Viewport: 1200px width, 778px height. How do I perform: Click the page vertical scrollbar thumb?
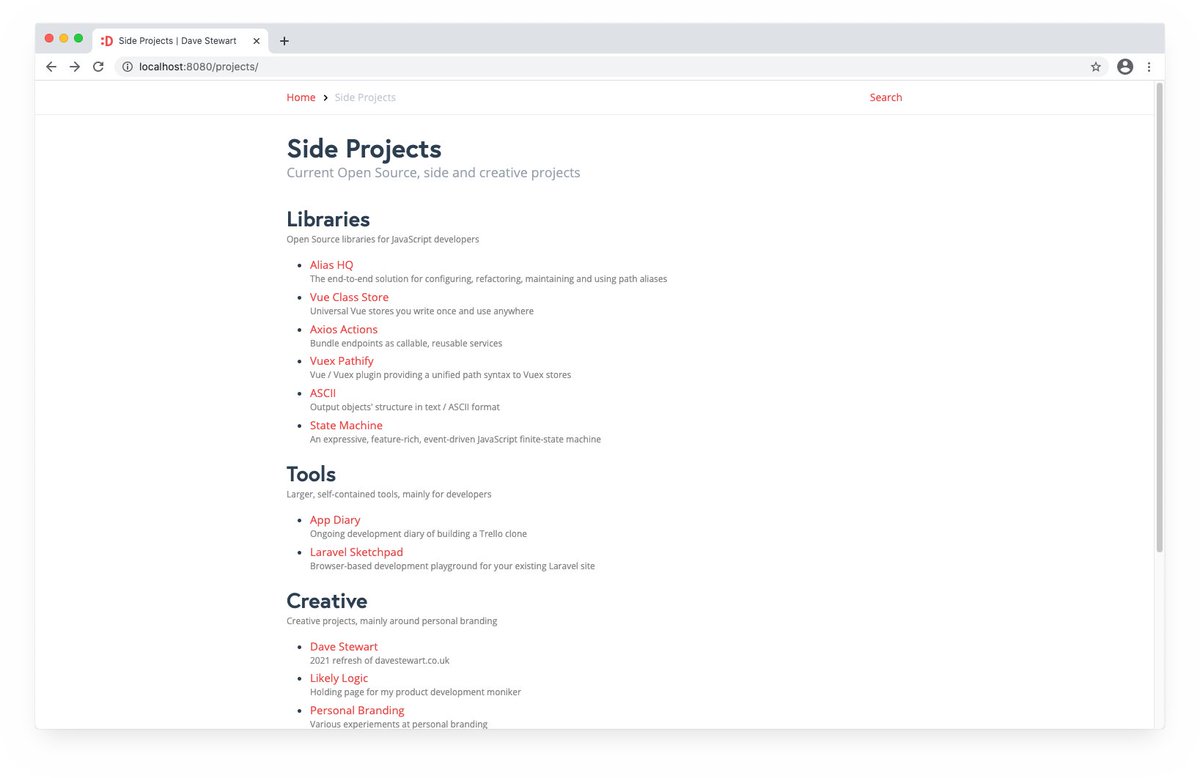pyautogui.click(x=1159, y=317)
